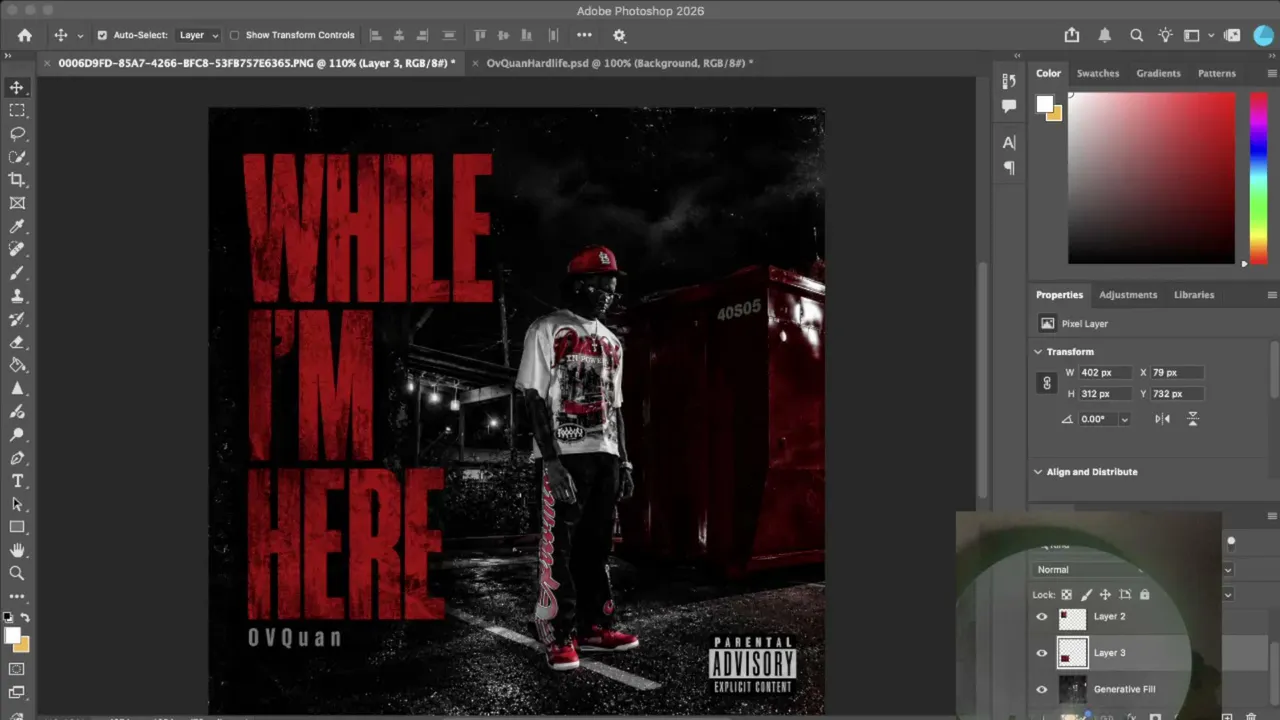This screenshot has height=720, width=1280.
Task: Select the Hand tool
Action: [x=17, y=550]
